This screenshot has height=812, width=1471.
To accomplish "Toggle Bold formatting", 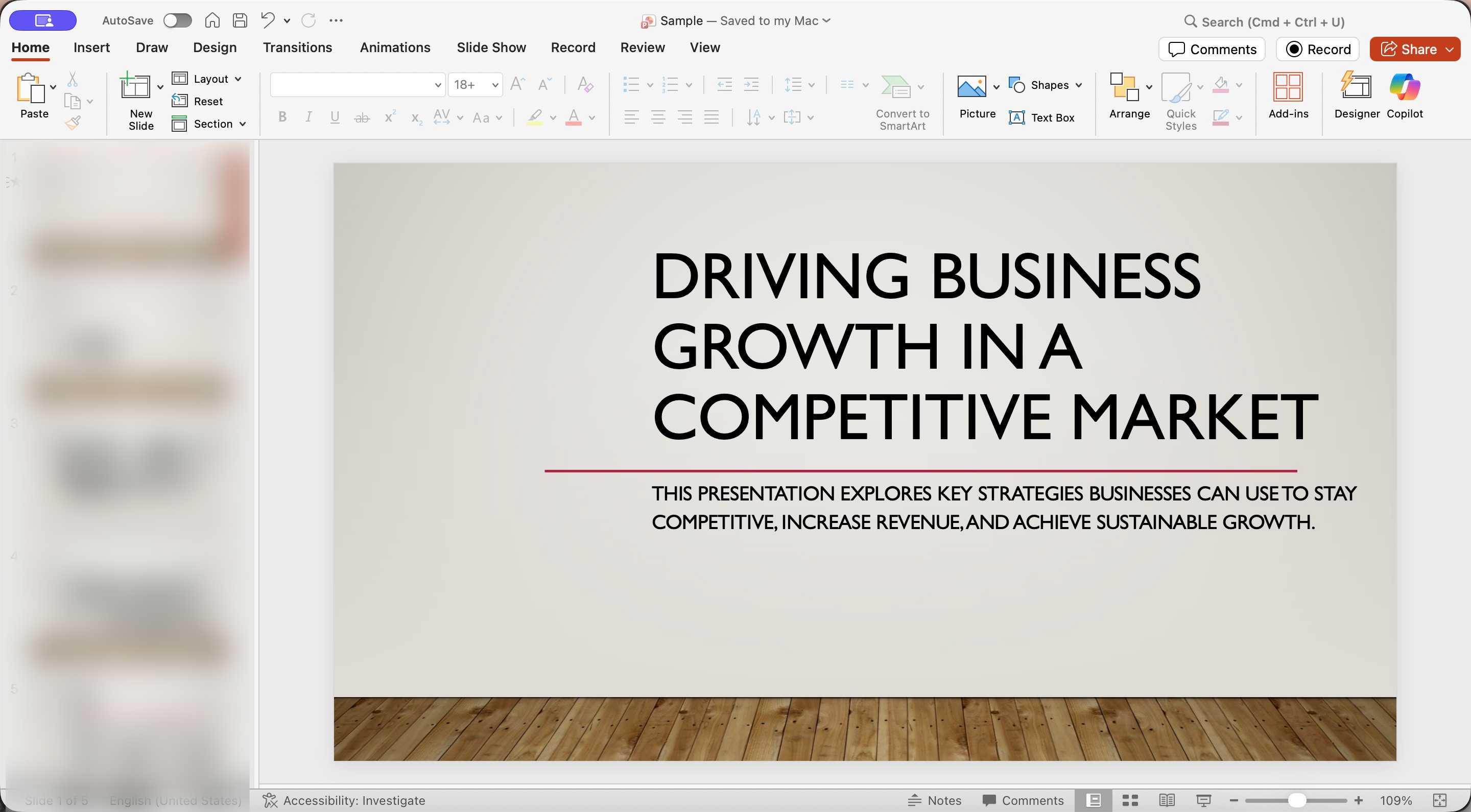I will 282,117.
